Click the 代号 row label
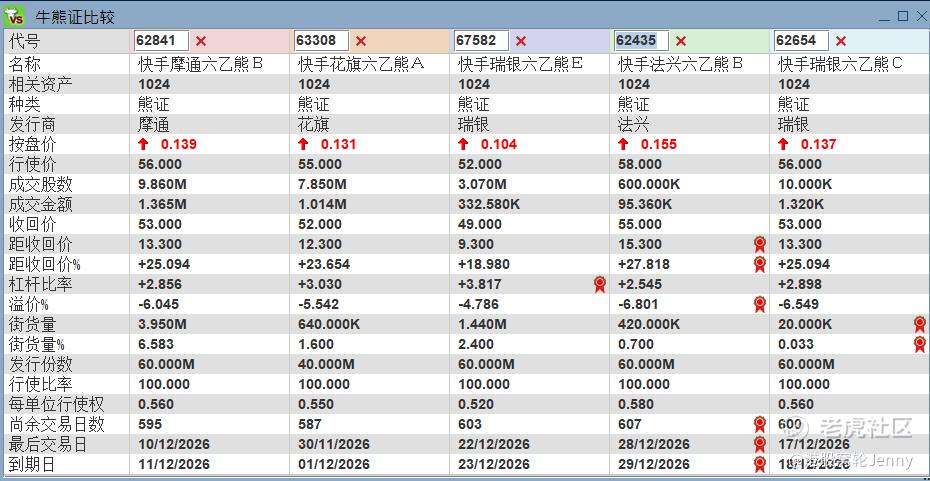The width and height of the screenshot is (930, 481). coord(24,41)
